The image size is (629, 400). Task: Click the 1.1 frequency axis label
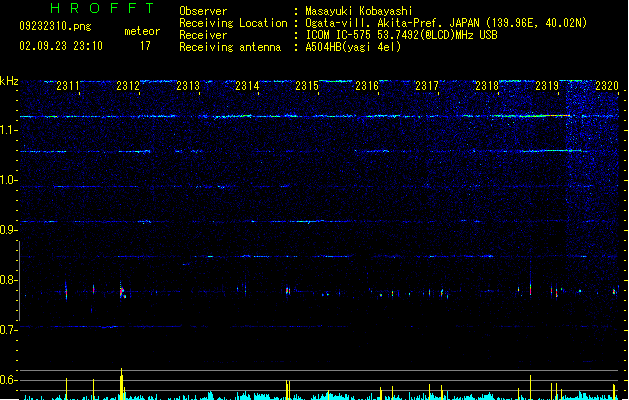point(9,131)
